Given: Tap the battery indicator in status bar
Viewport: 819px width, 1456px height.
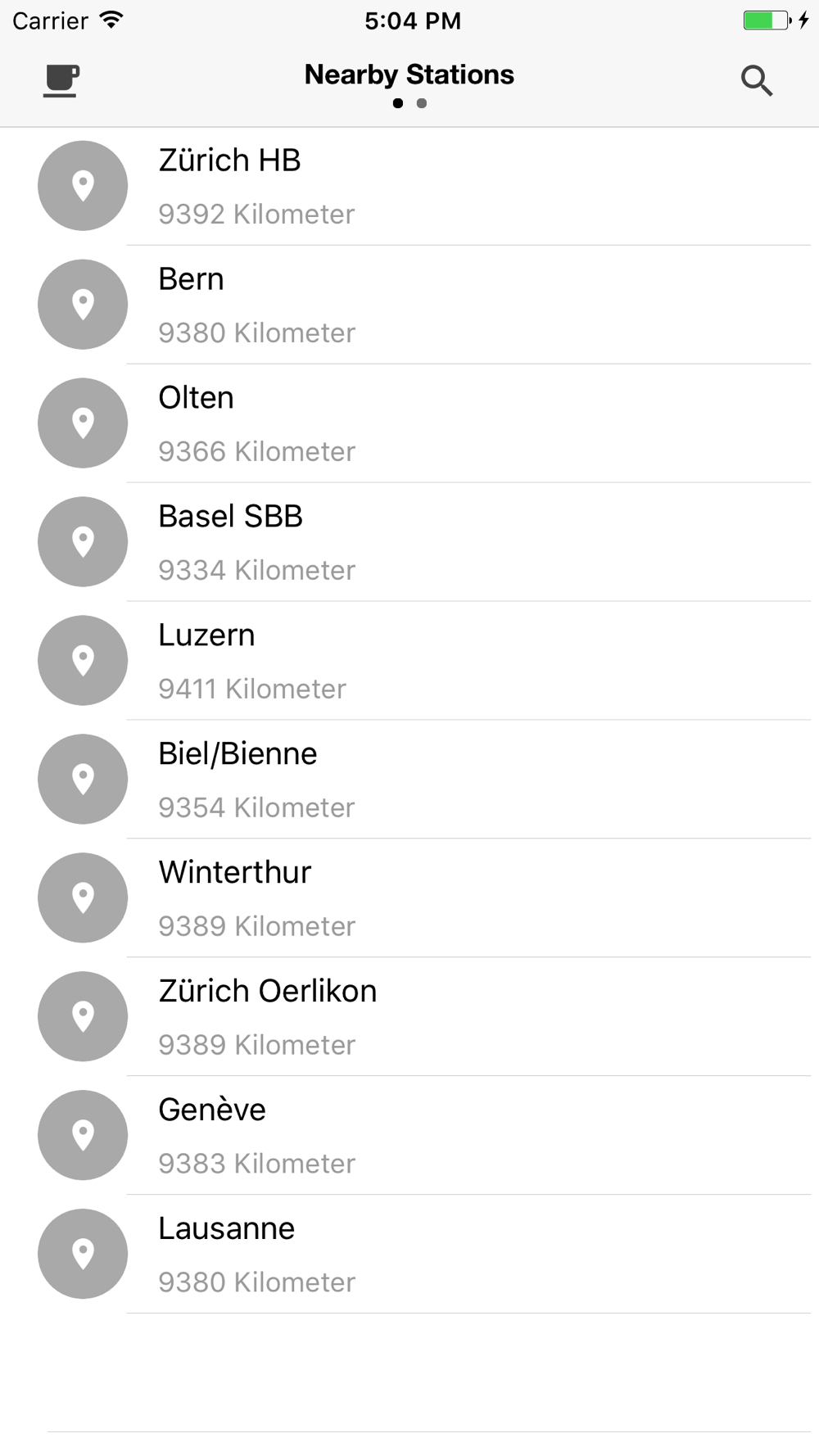Looking at the screenshot, I should pos(767,20).
